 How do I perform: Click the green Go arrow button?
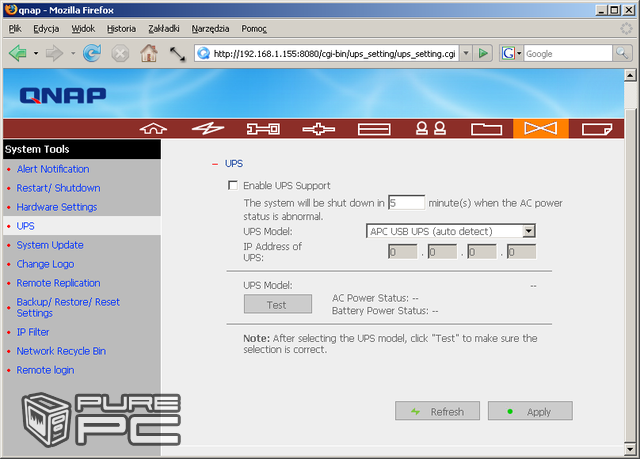483,53
